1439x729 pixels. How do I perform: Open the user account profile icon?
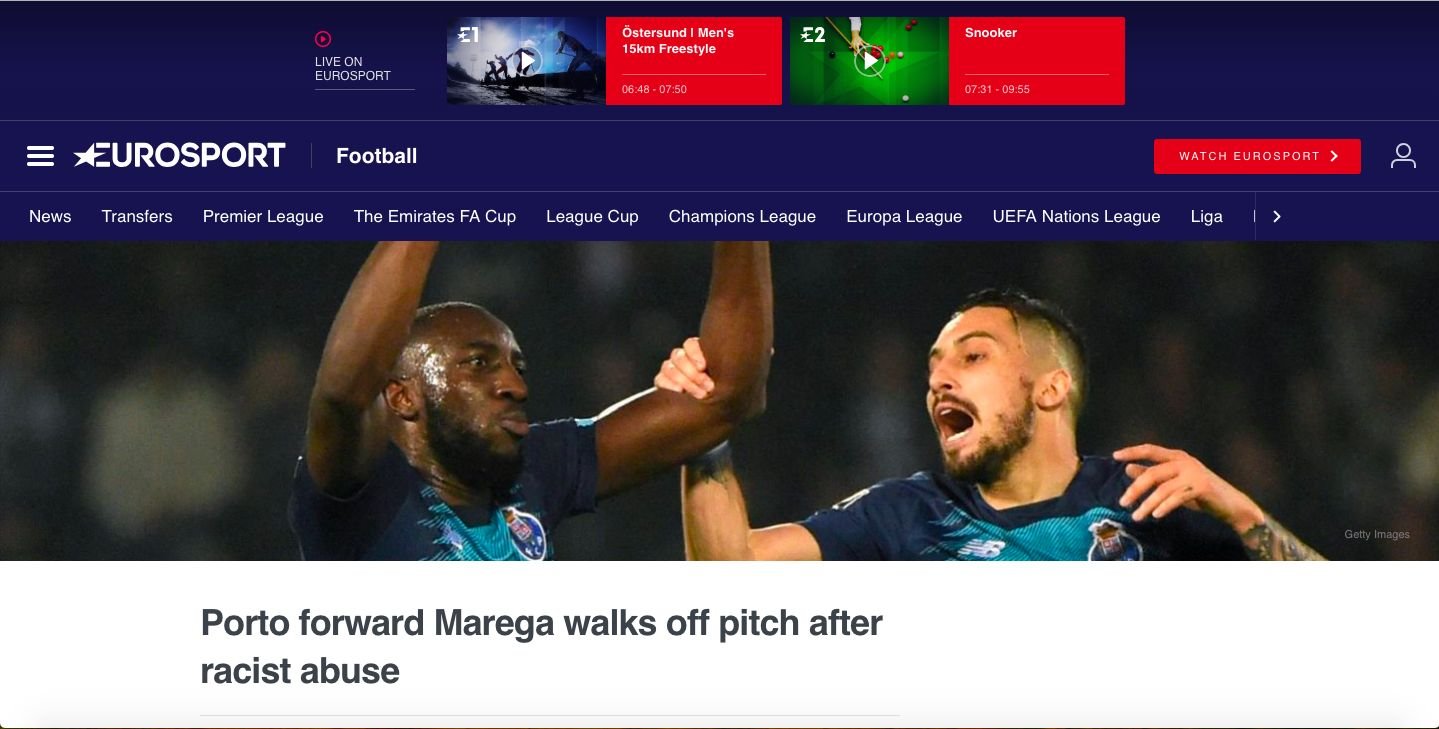[x=1403, y=156]
